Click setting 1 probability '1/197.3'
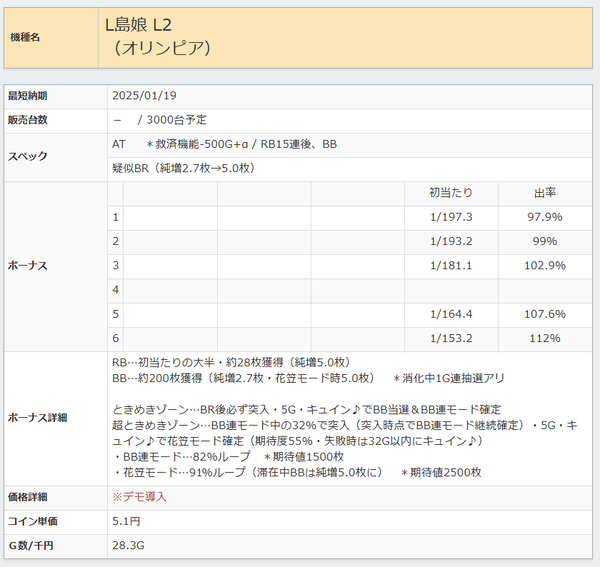Screen dimensions: 600x567 coord(451,217)
